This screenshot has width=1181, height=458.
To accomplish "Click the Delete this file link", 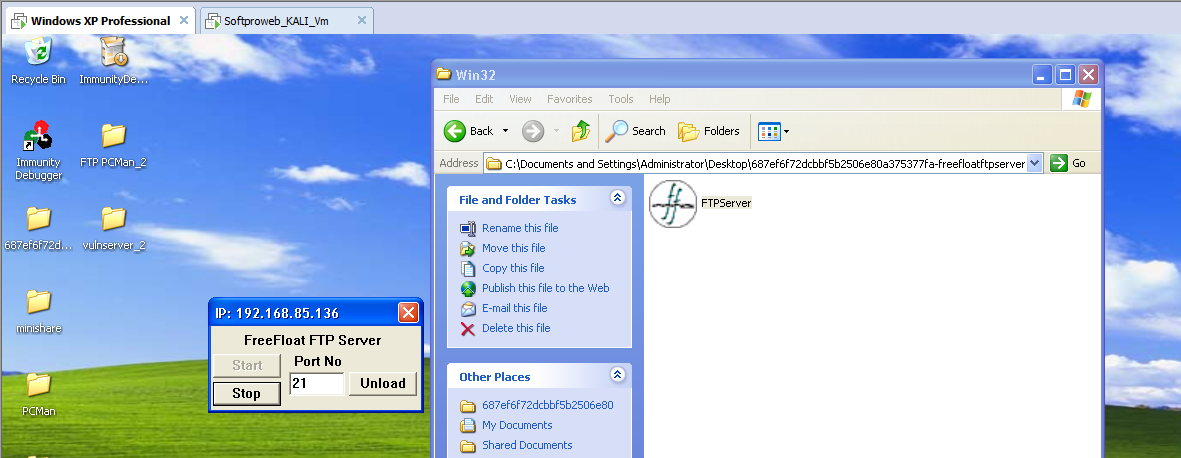I will tap(516, 328).
